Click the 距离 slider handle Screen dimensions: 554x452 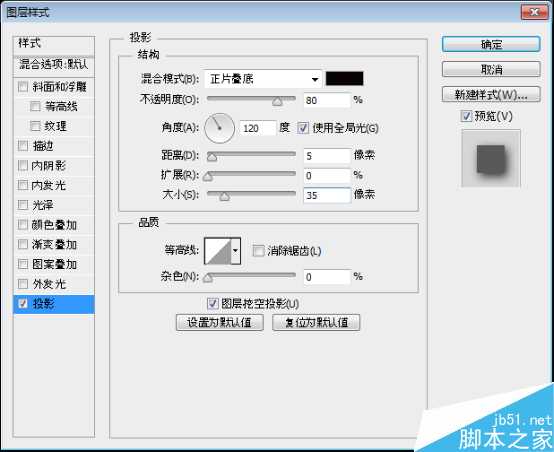coord(212,157)
